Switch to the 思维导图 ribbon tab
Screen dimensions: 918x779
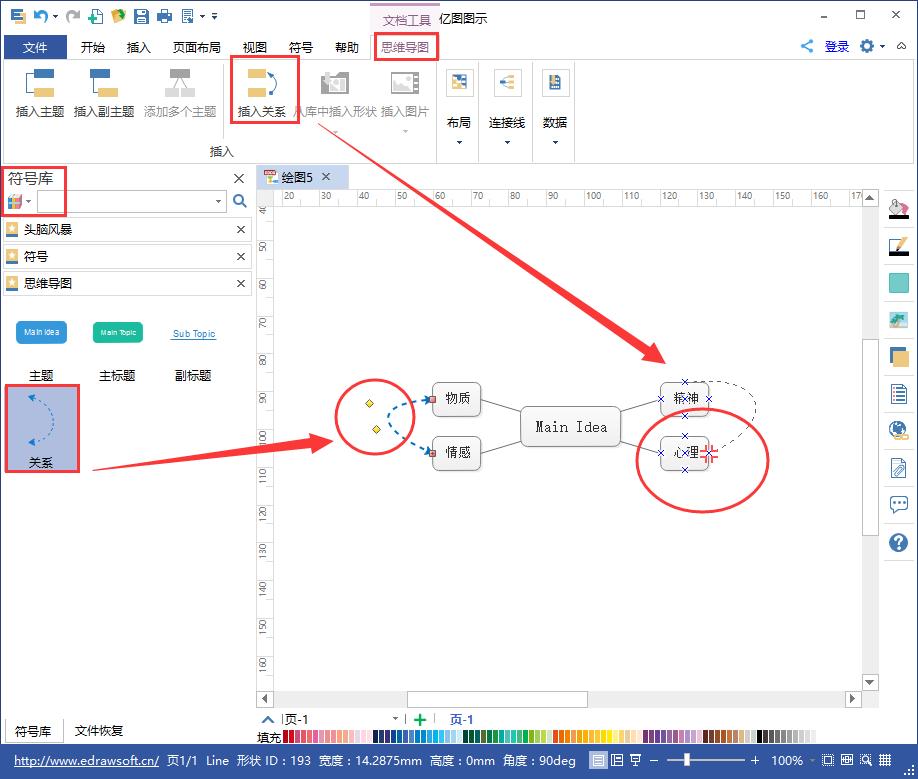click(x=406, y=46)
